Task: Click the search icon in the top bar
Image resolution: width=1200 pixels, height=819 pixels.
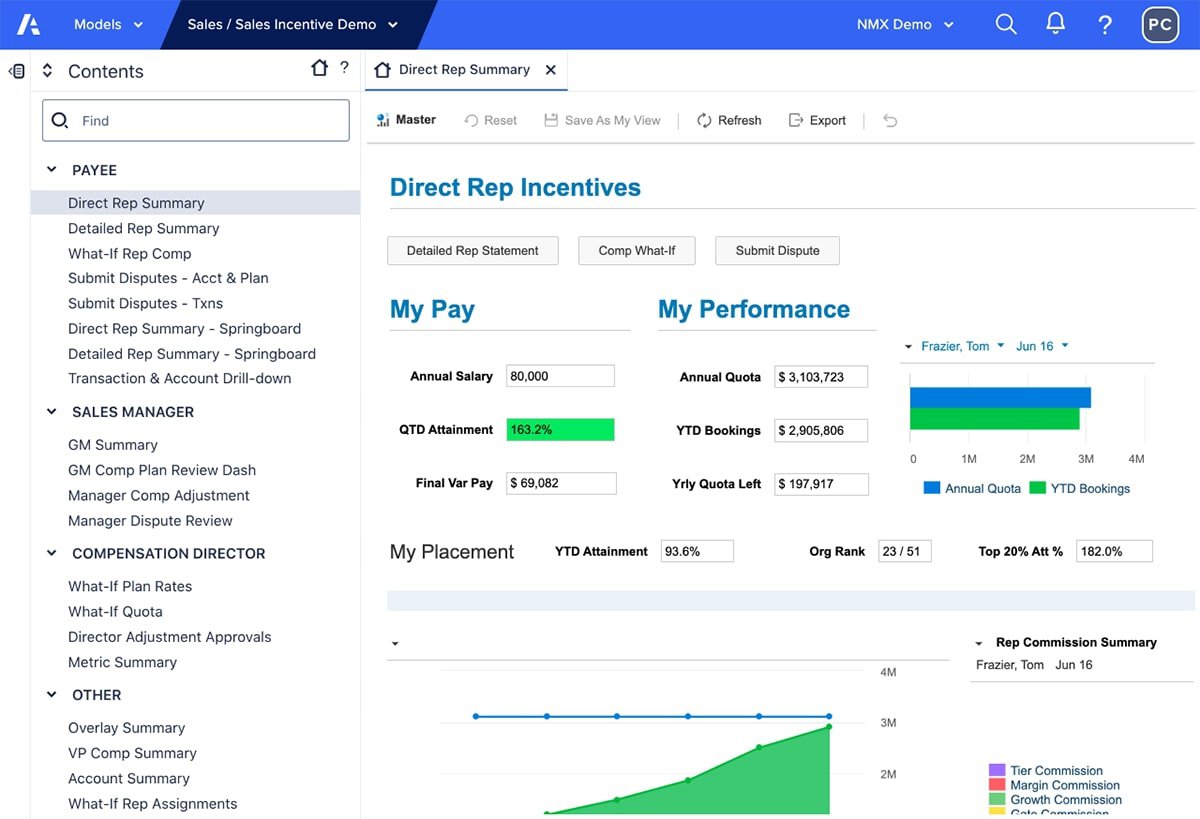Action: point(1006,24)
